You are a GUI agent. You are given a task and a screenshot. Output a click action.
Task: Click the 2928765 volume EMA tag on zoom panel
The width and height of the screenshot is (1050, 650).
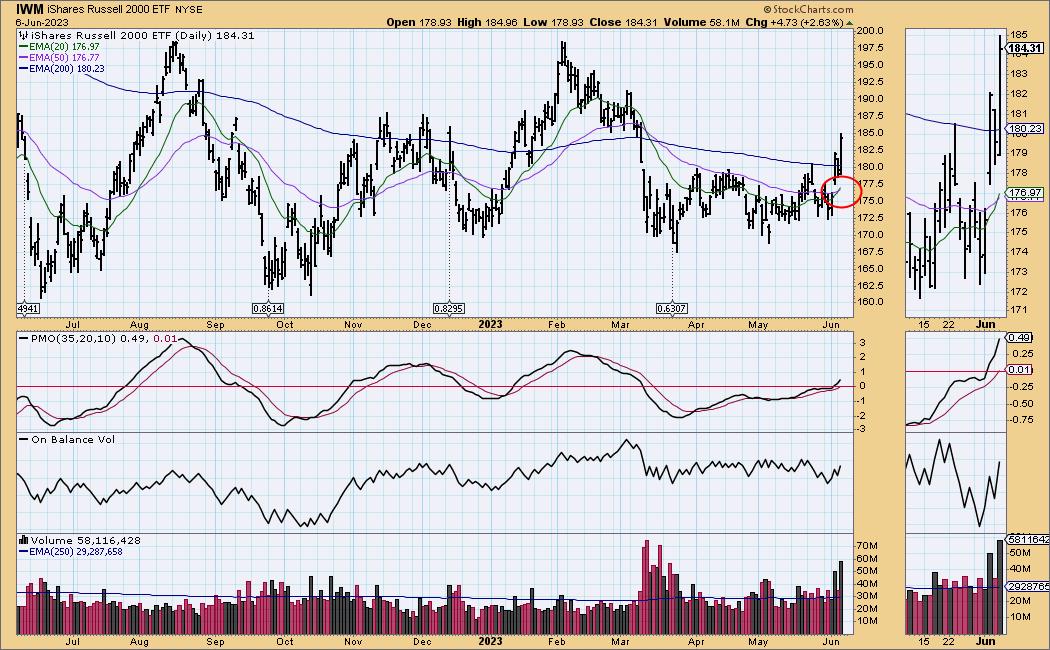(x=1028, y=586)
